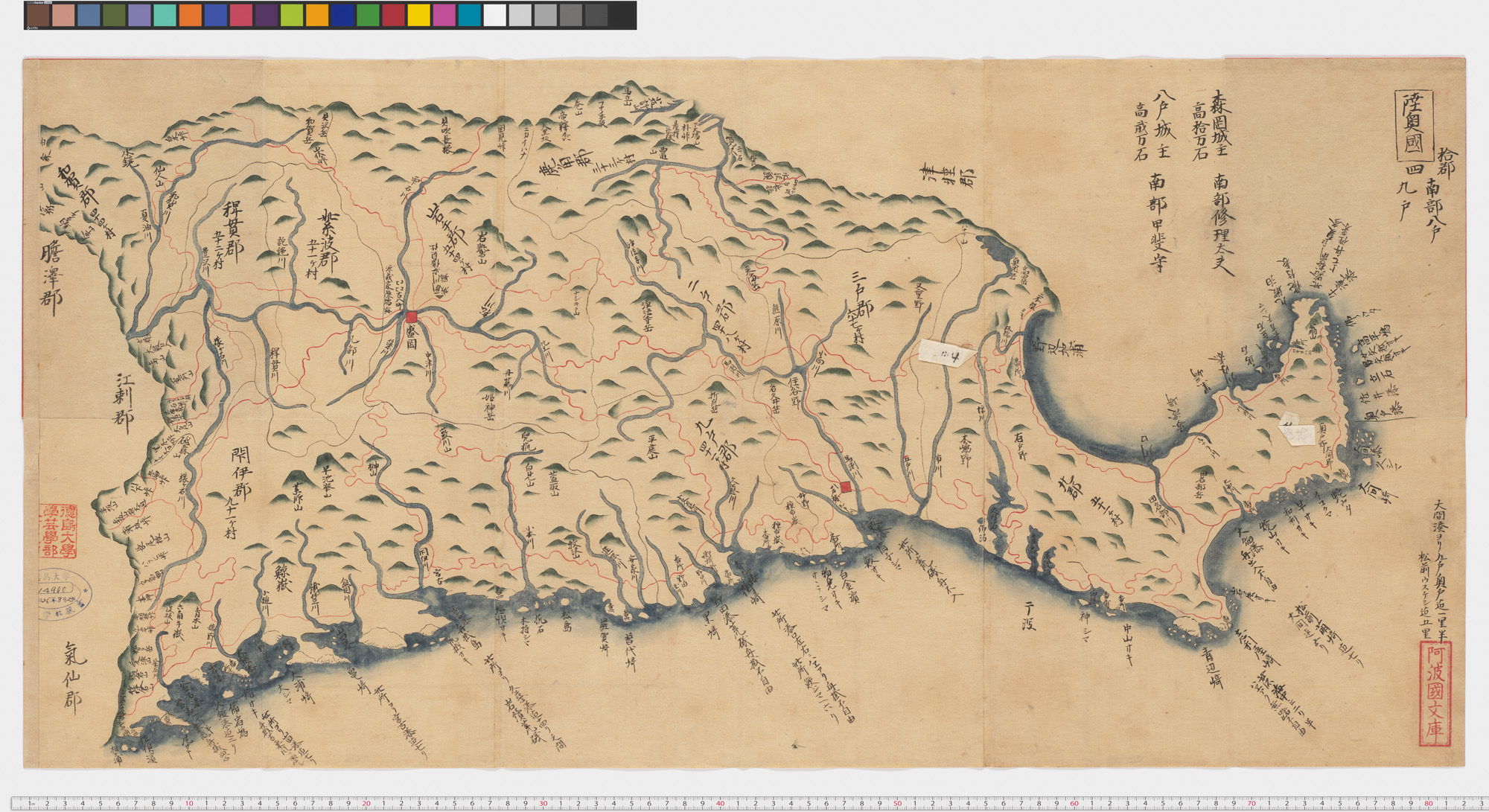The height and width of the screenshot is (812, 1489).
Task: Click the brown swatch on the color chart
Action: point(37,16)
